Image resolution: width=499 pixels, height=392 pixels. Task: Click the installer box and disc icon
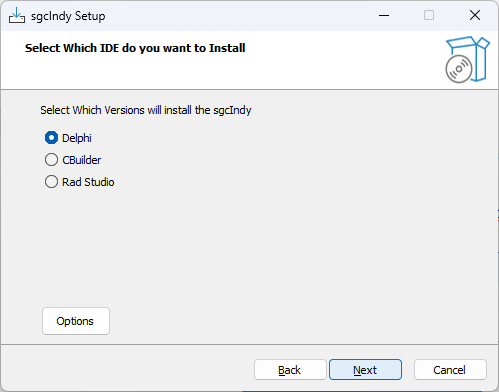(467, 59)
